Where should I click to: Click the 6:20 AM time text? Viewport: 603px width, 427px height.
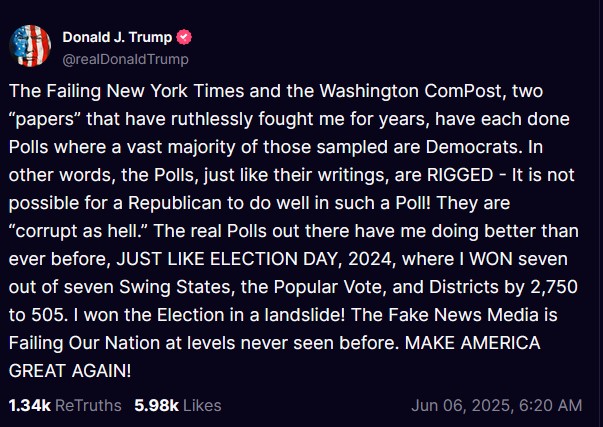click(x=550, y=405)
